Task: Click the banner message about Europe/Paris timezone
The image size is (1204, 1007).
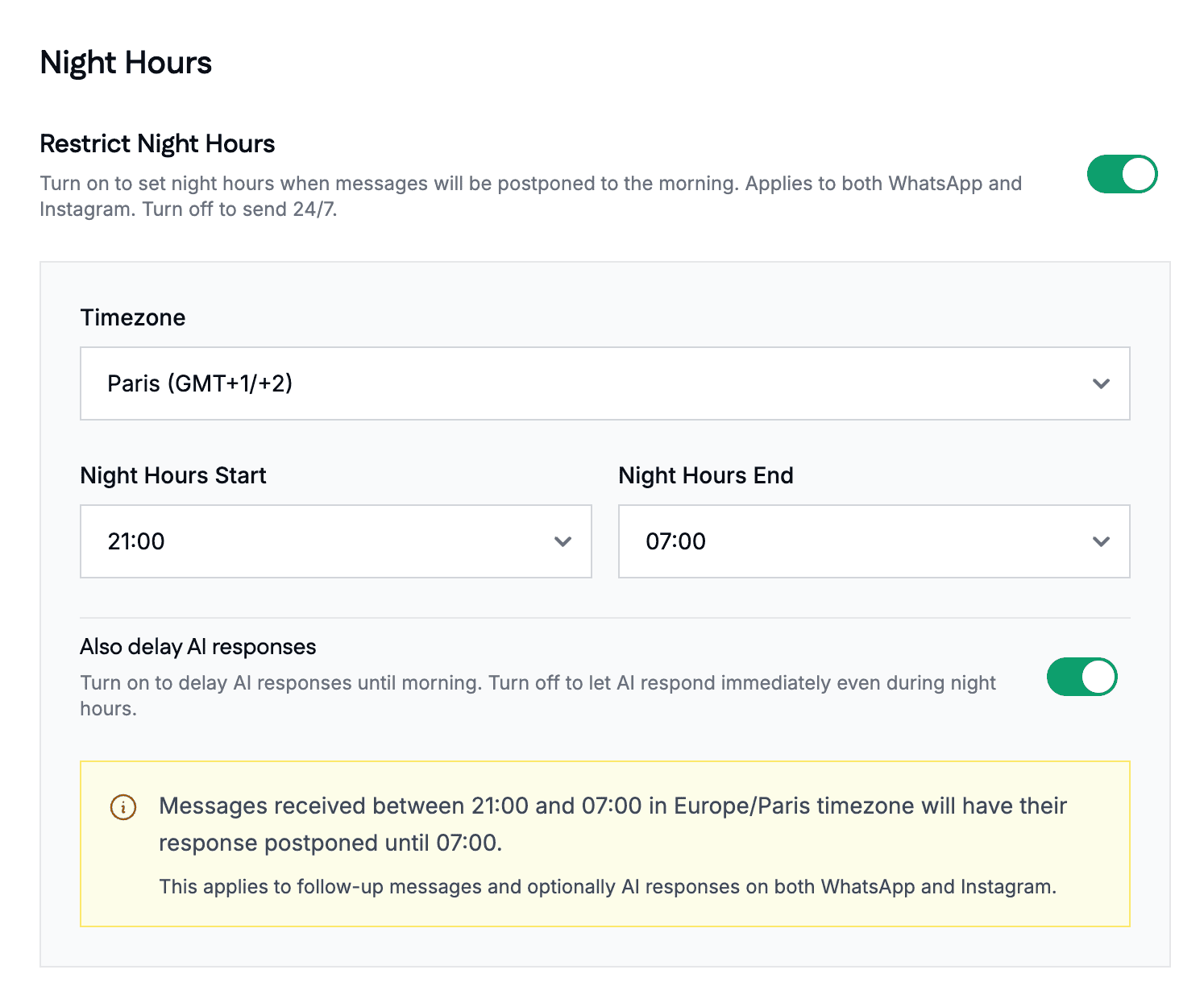Action: 612,824
